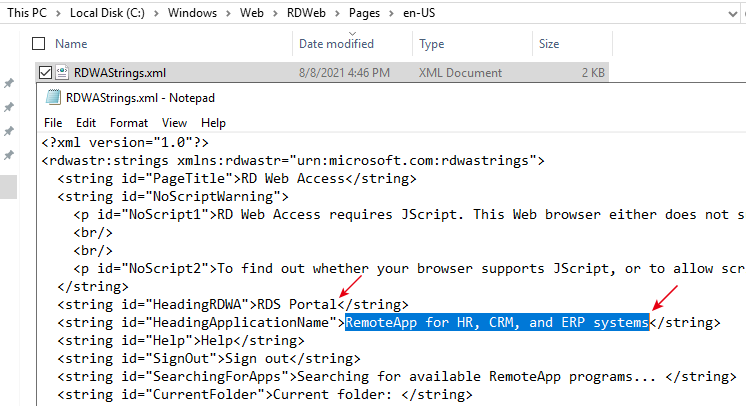Click the highlighted RemoteApp for HR text

pyautogui.click(x=497, y=322)
